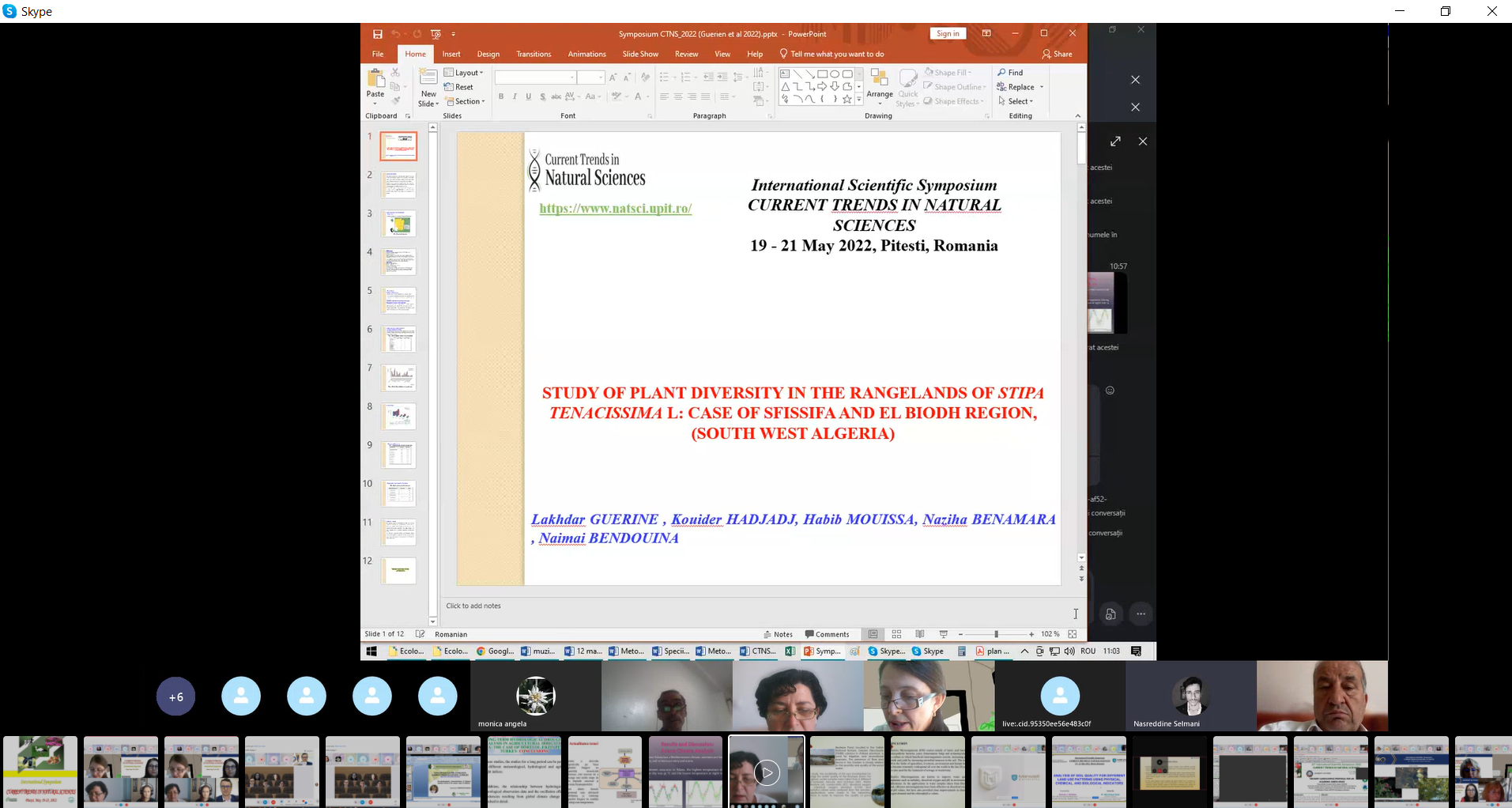Select align text left in Paragraph group
The width and height of the screenshot is (1512, 808).
pos(665,96)
